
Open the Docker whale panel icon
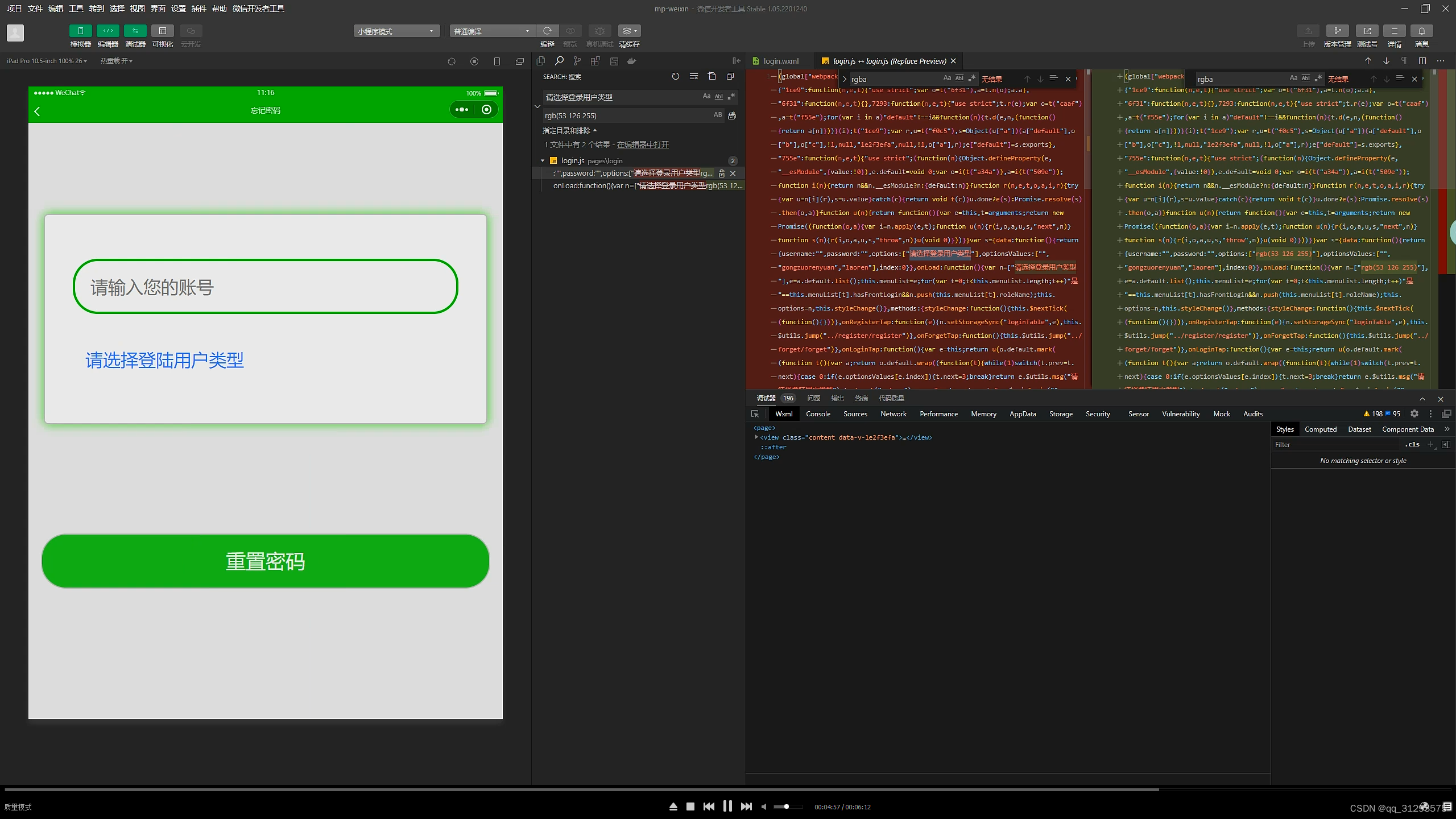pos(631,61)
